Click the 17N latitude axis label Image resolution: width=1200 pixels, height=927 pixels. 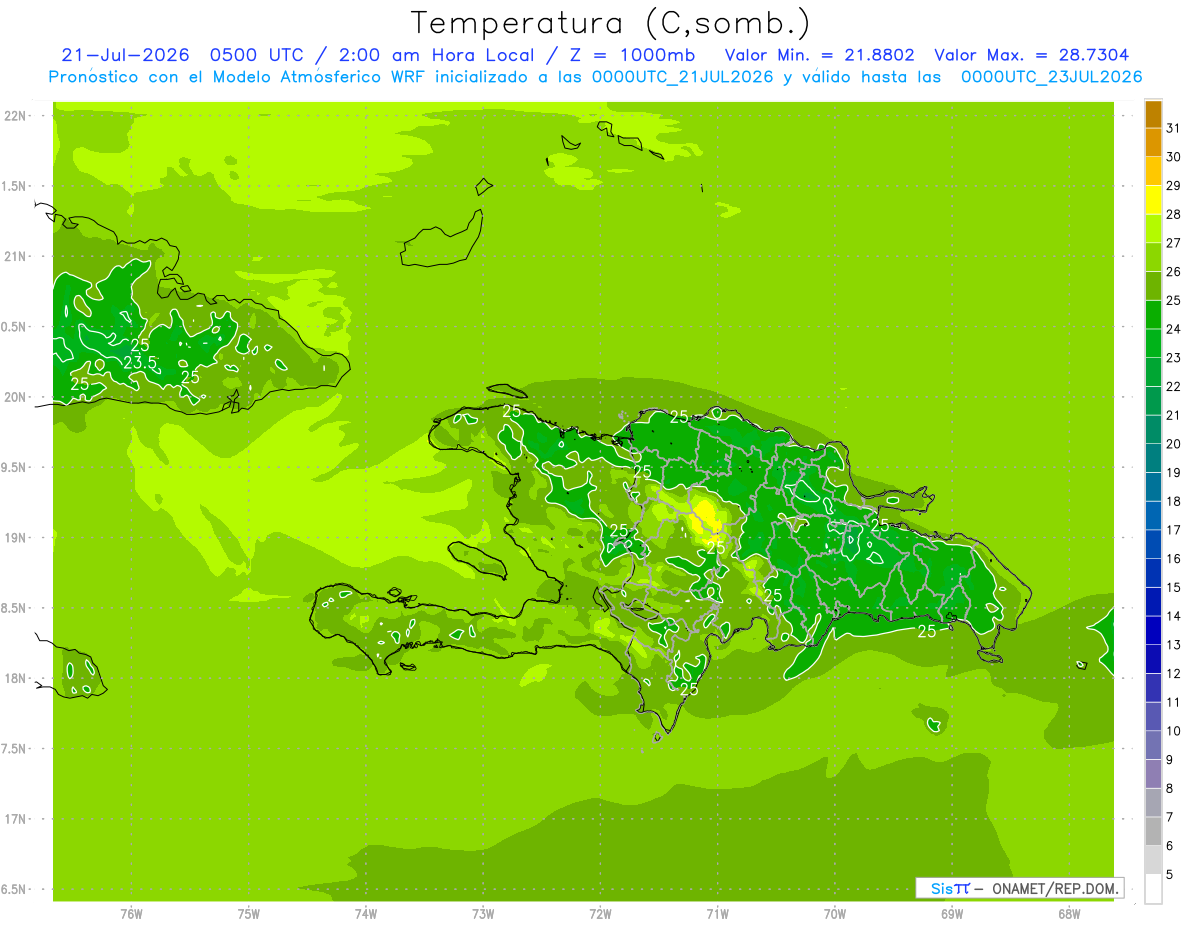tap(15, 819)
